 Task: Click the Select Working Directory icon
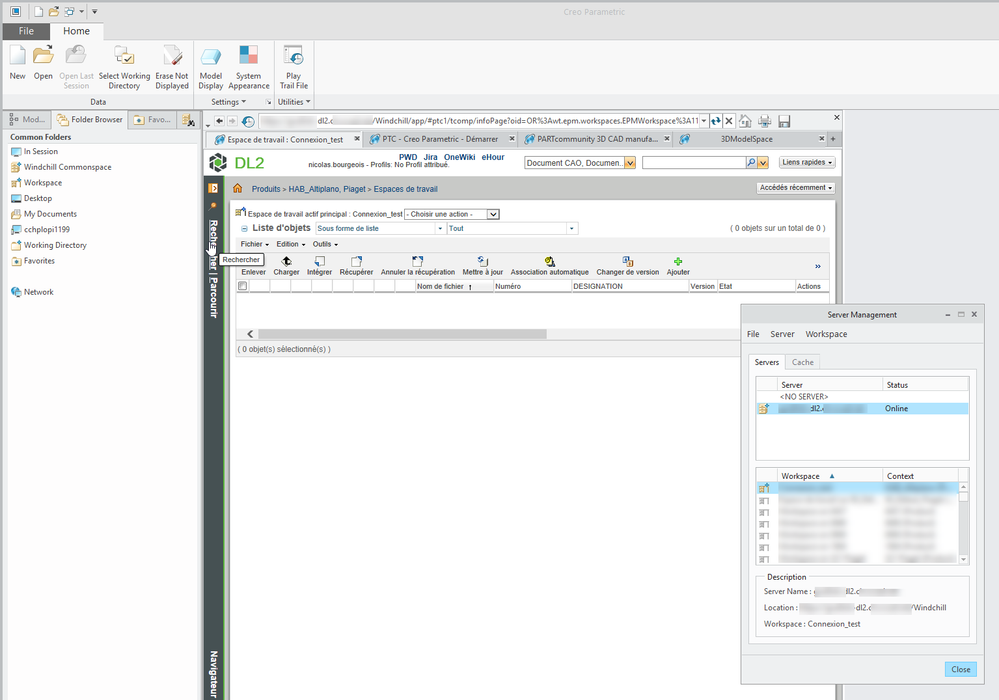[124, 56]
